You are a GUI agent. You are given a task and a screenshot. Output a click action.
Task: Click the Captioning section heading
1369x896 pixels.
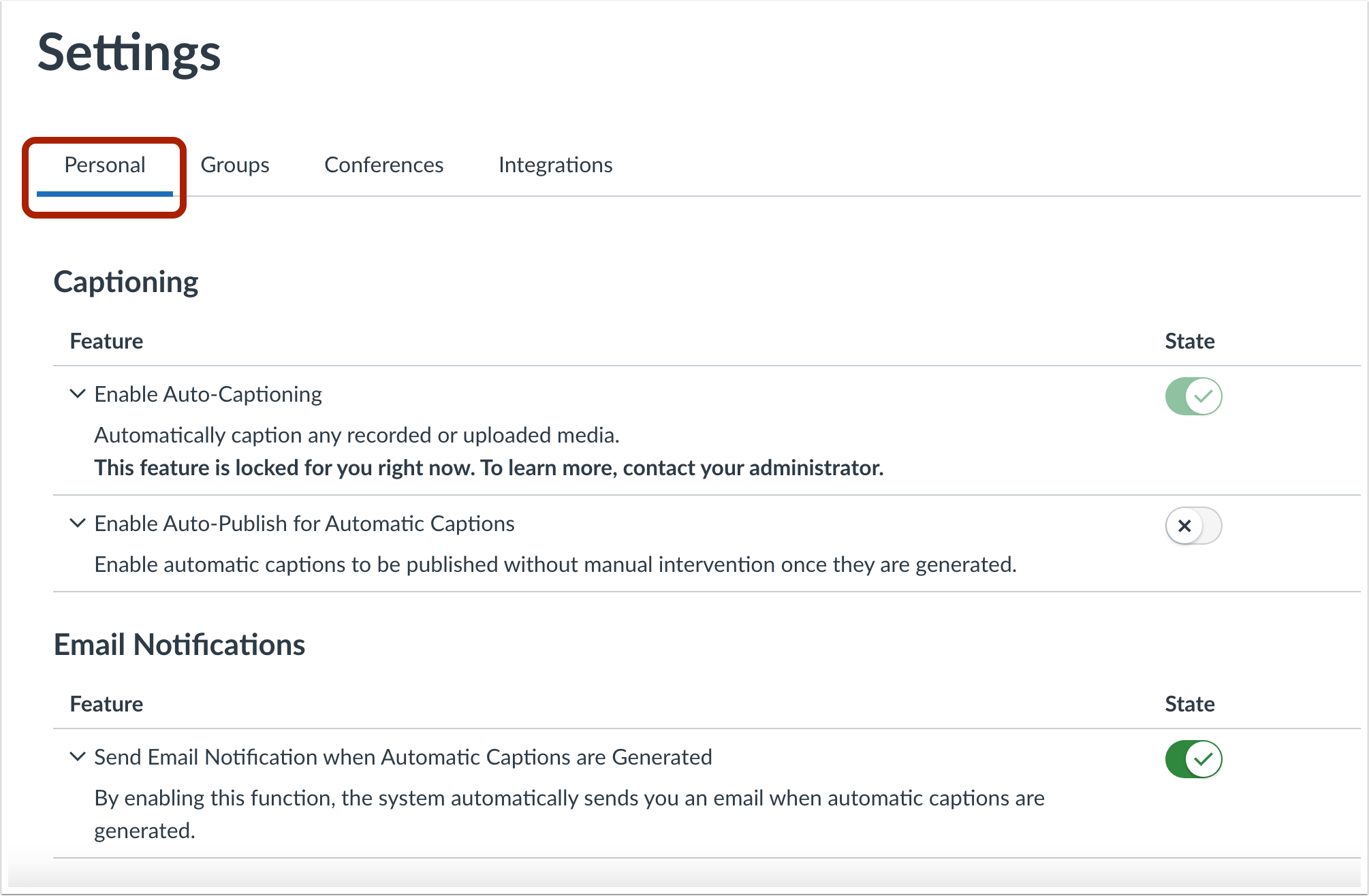tap(126, 282)
